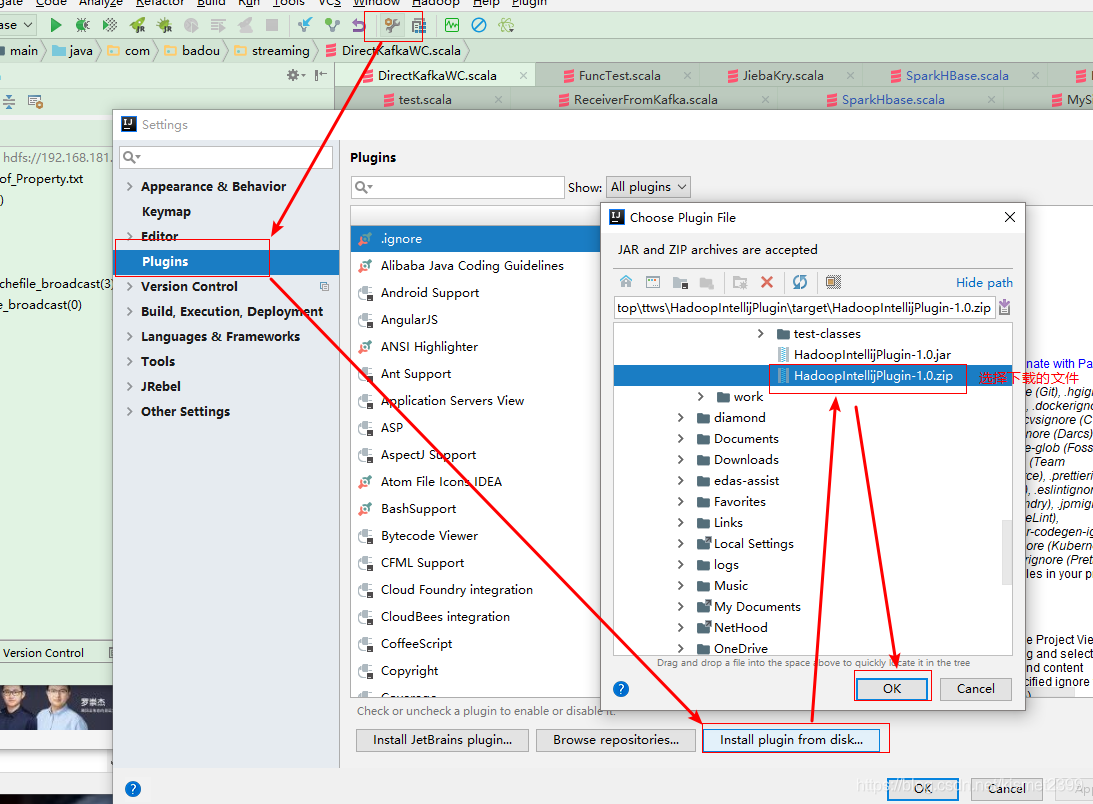Switch to test.scala tab
The image size is (1093, 804).
tap(425, 100)
